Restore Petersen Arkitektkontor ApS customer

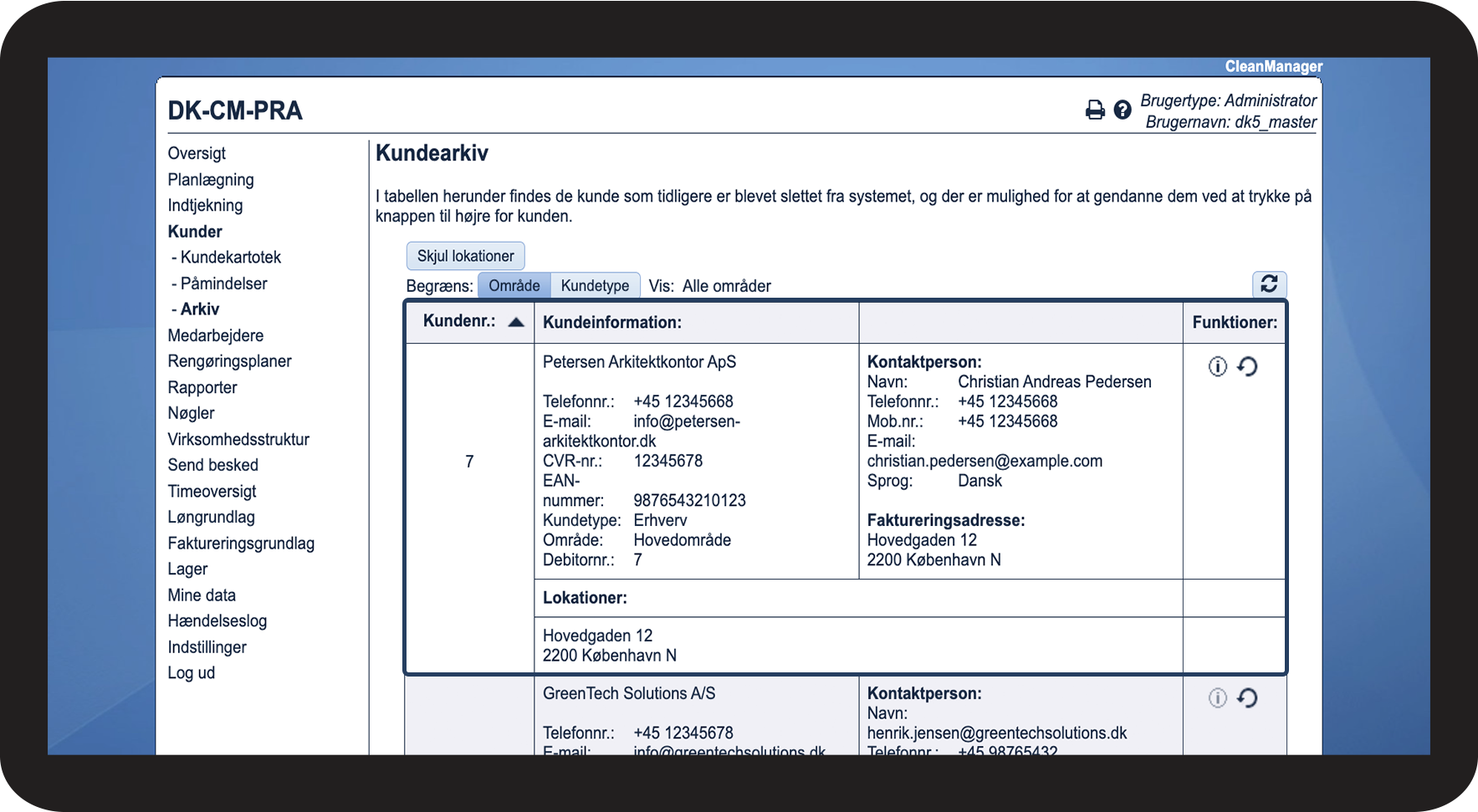[1247, 366]
